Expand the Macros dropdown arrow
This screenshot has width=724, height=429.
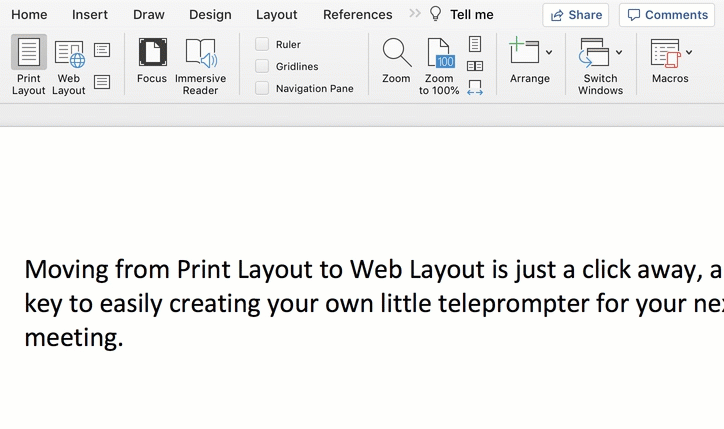coord(689,53)
